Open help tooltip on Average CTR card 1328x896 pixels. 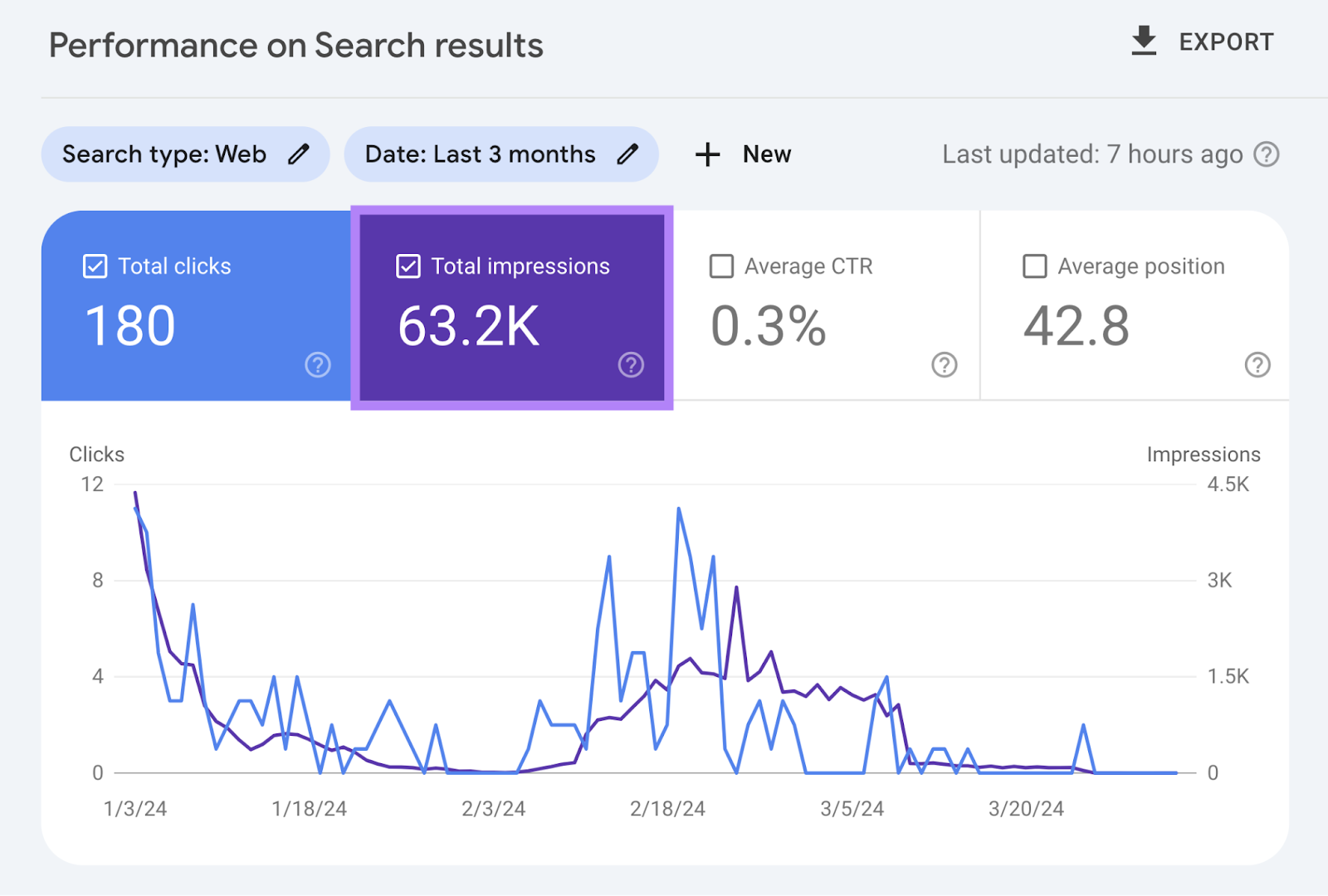click(944, 364)
